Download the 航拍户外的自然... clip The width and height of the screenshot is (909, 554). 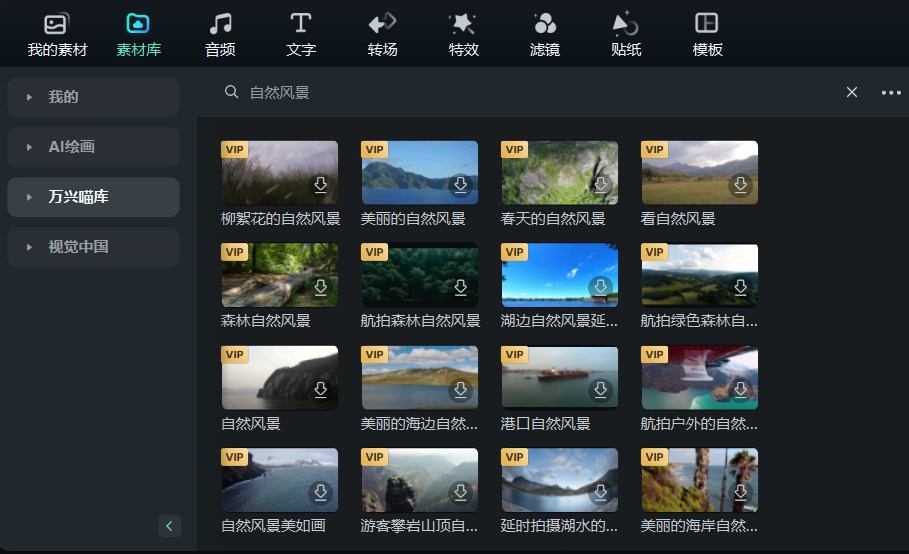click(741, 390)
